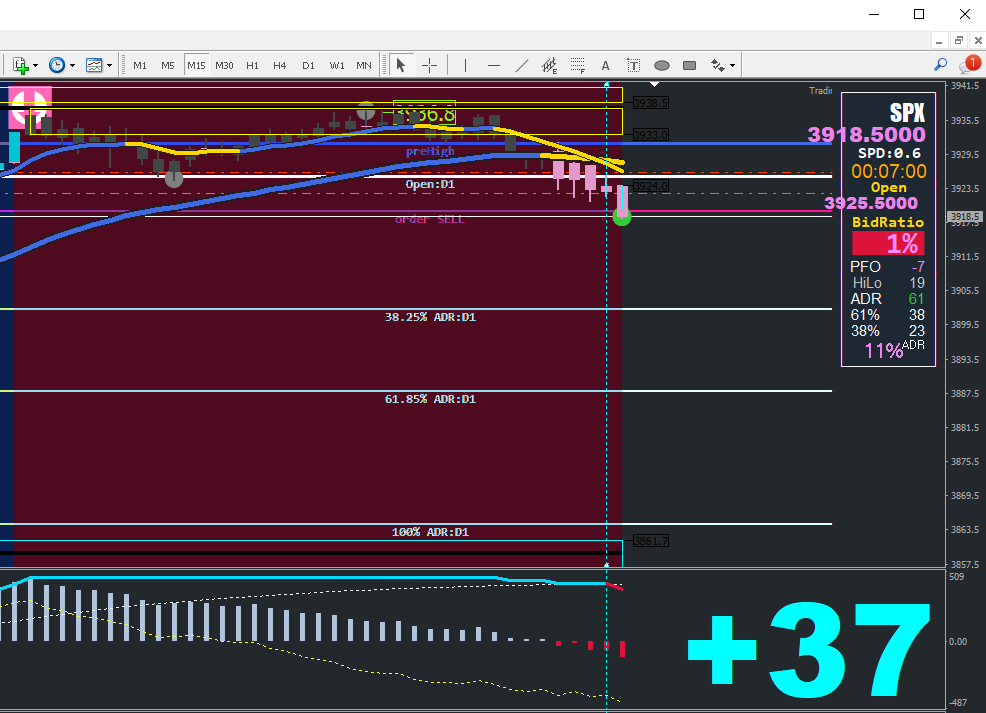Select the horizontal line tool
The image size is (986, 713).
tap(494, 65)
